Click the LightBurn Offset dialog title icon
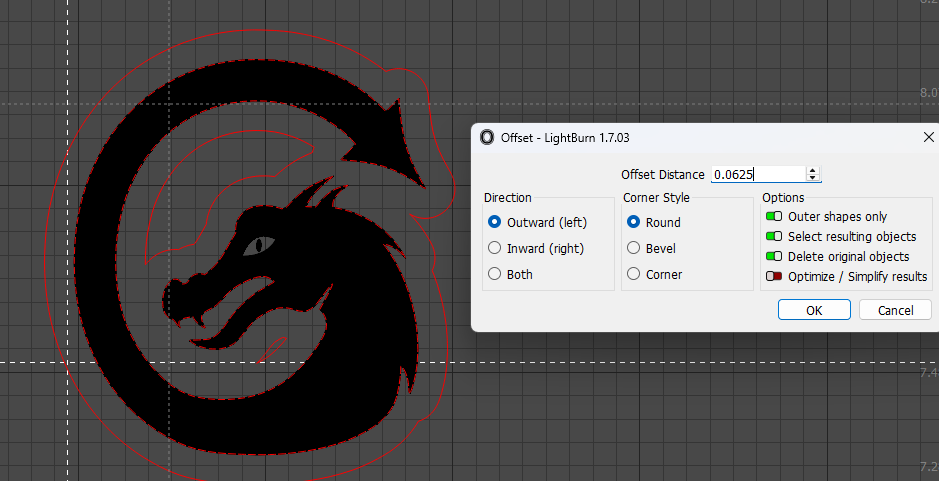Viewport: 939px width, 481px height. point(487,137)
